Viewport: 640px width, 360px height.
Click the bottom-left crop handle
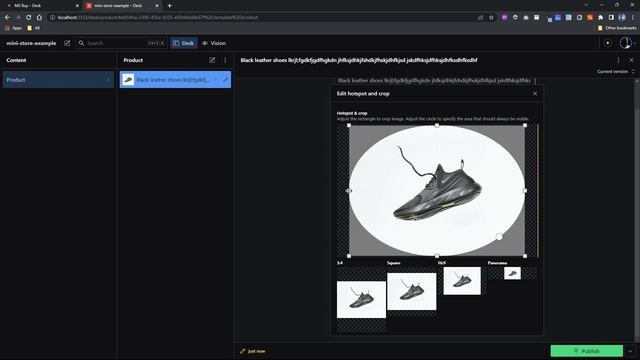click(349, 256)
